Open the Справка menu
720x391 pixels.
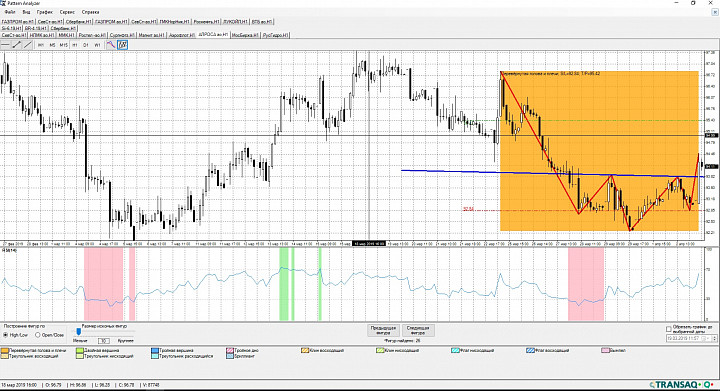90,12
